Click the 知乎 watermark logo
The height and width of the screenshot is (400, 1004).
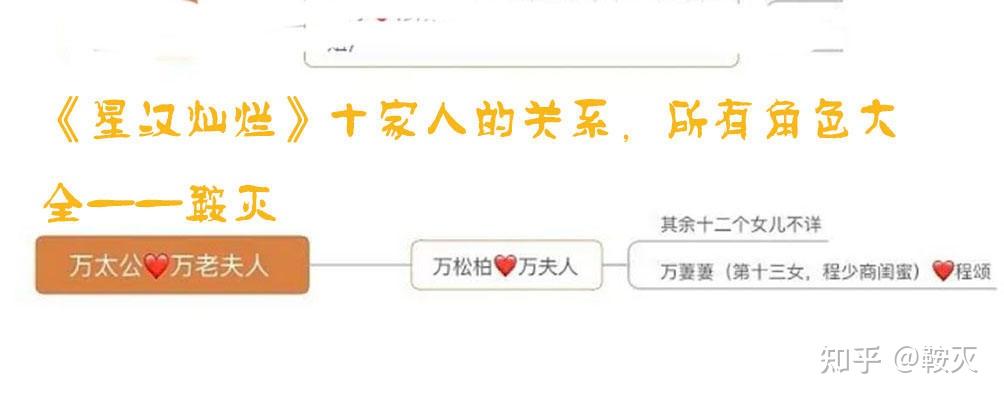coord(851,360)
